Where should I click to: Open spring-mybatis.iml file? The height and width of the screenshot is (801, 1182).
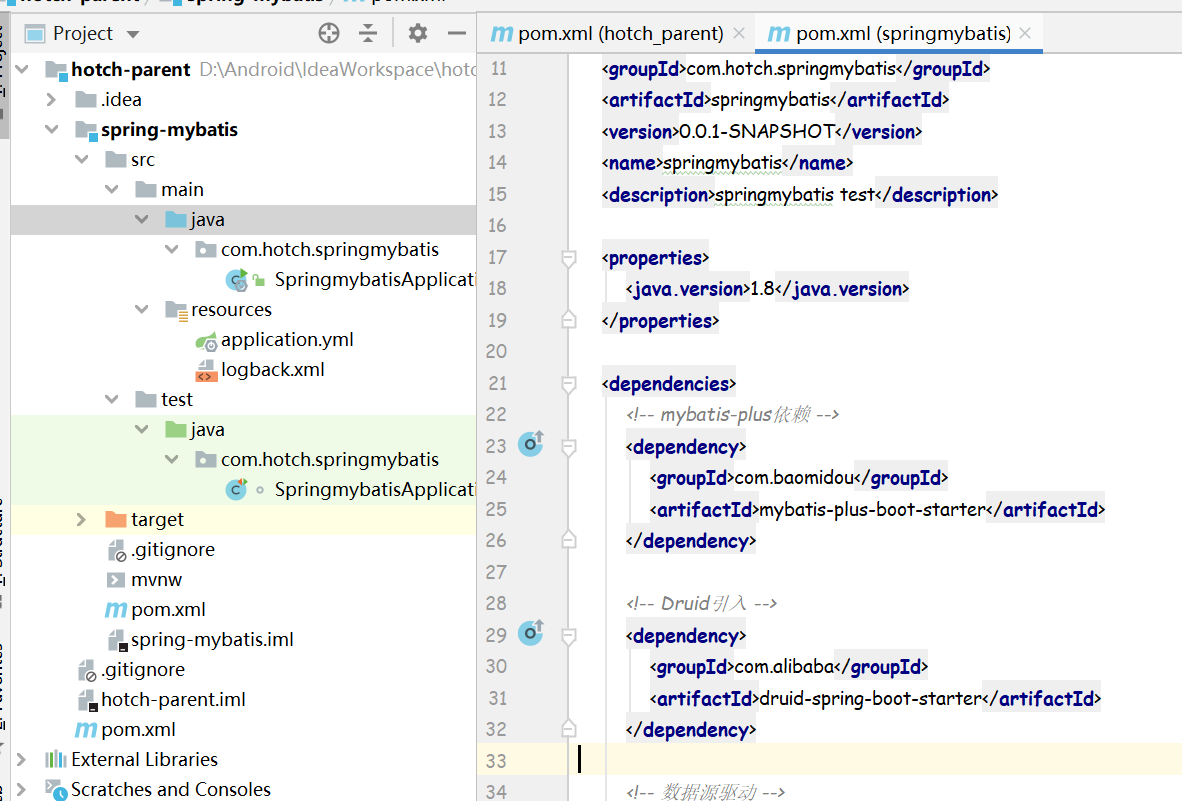[x=212, y=640]
